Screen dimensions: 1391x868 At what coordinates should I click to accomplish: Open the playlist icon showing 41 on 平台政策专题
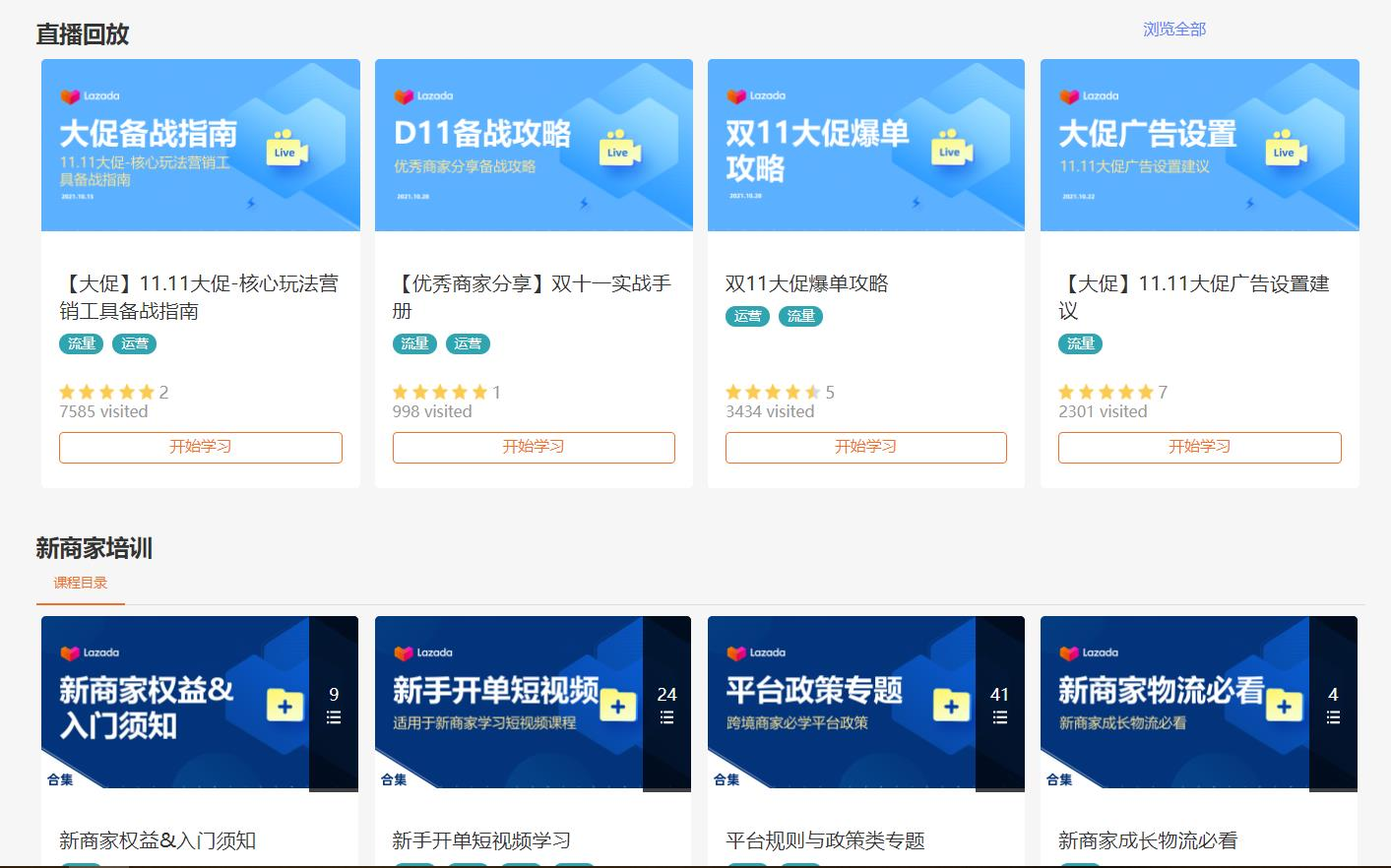[999, 707]
